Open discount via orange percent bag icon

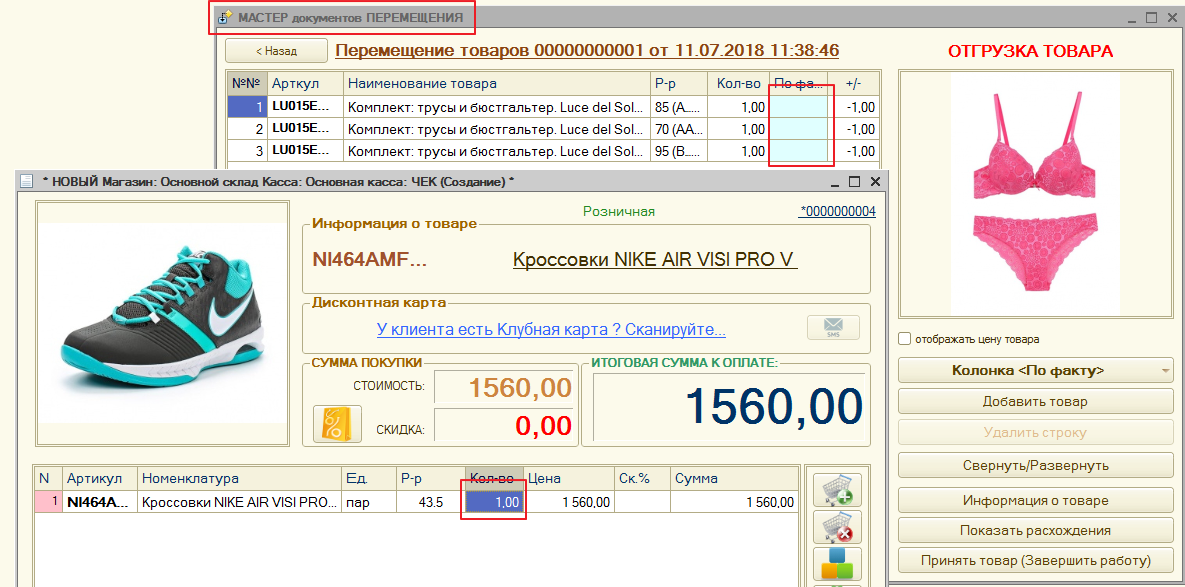pos(337,424)
